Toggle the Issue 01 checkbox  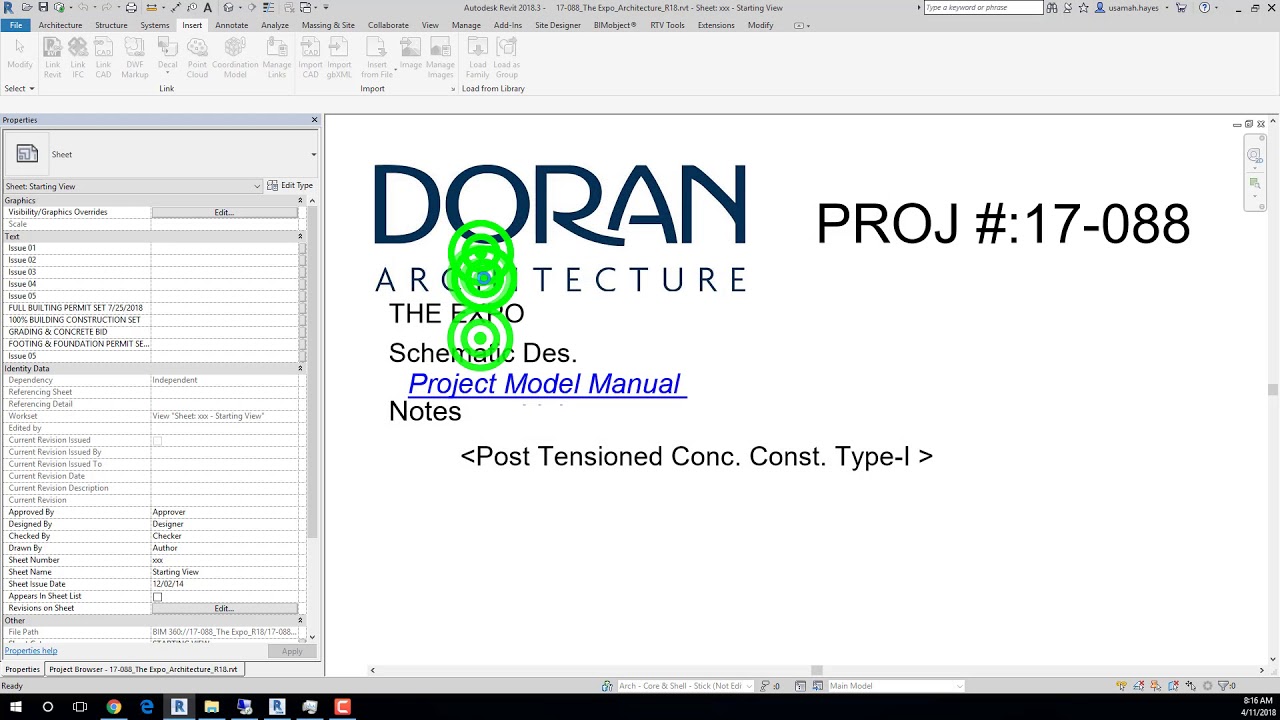302,248
